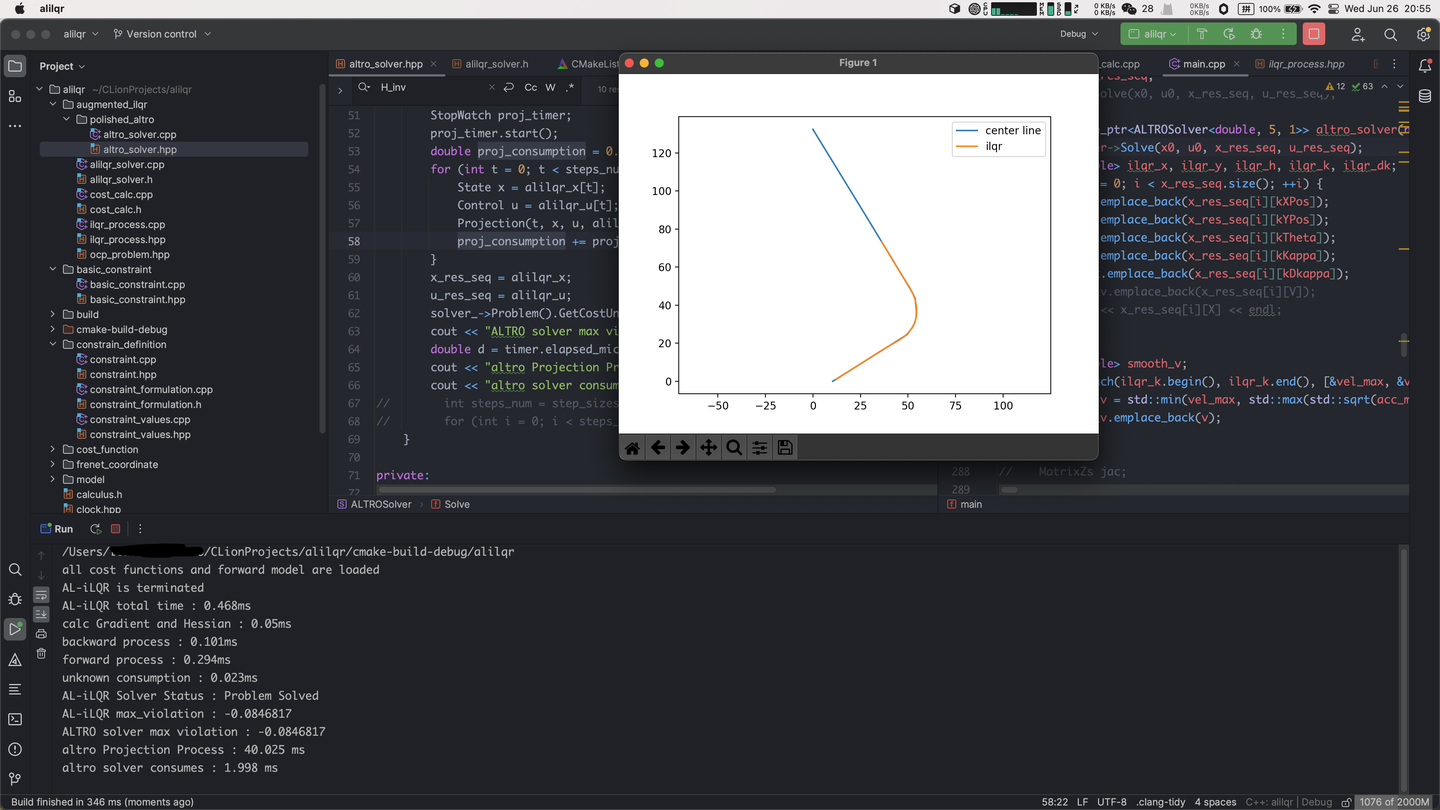The height and width of the screenshot is (810, 1440).
Task: Click the Solve breadcrumb in editor footer
Action: click(456, 505)
